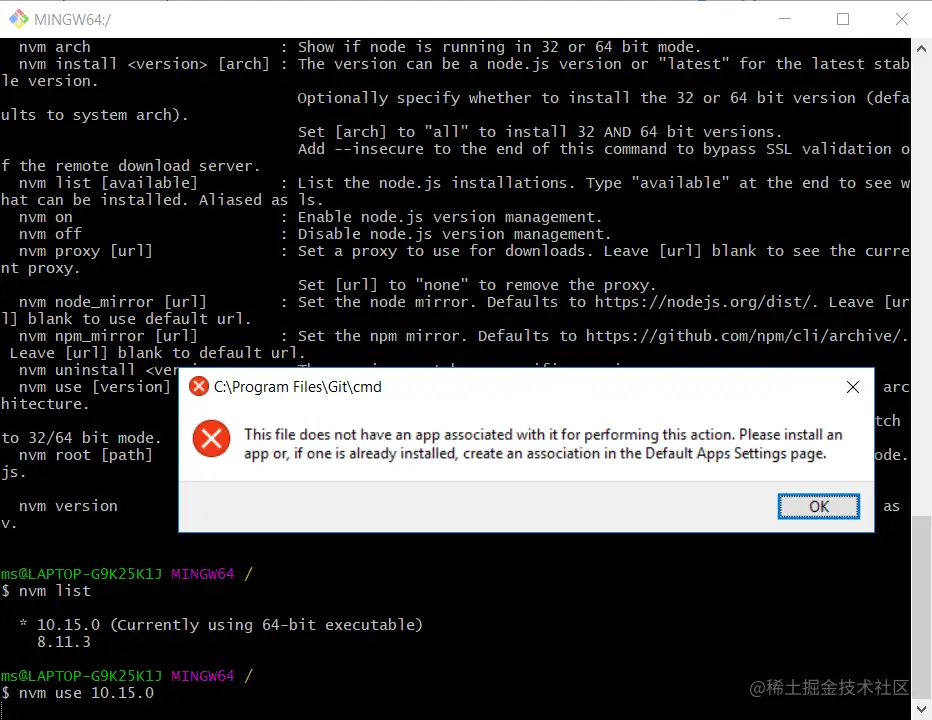Image resolution: width=932 pixels, height=720 pixels.
Task: Click the large red error icon beside message
Action: pos(211,439)
